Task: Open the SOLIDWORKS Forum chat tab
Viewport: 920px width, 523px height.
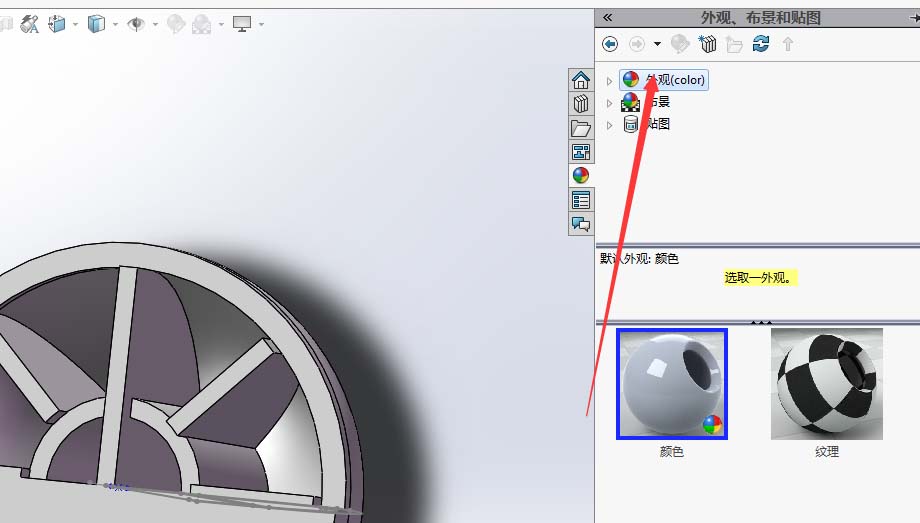Action: [x=581, y=224]
